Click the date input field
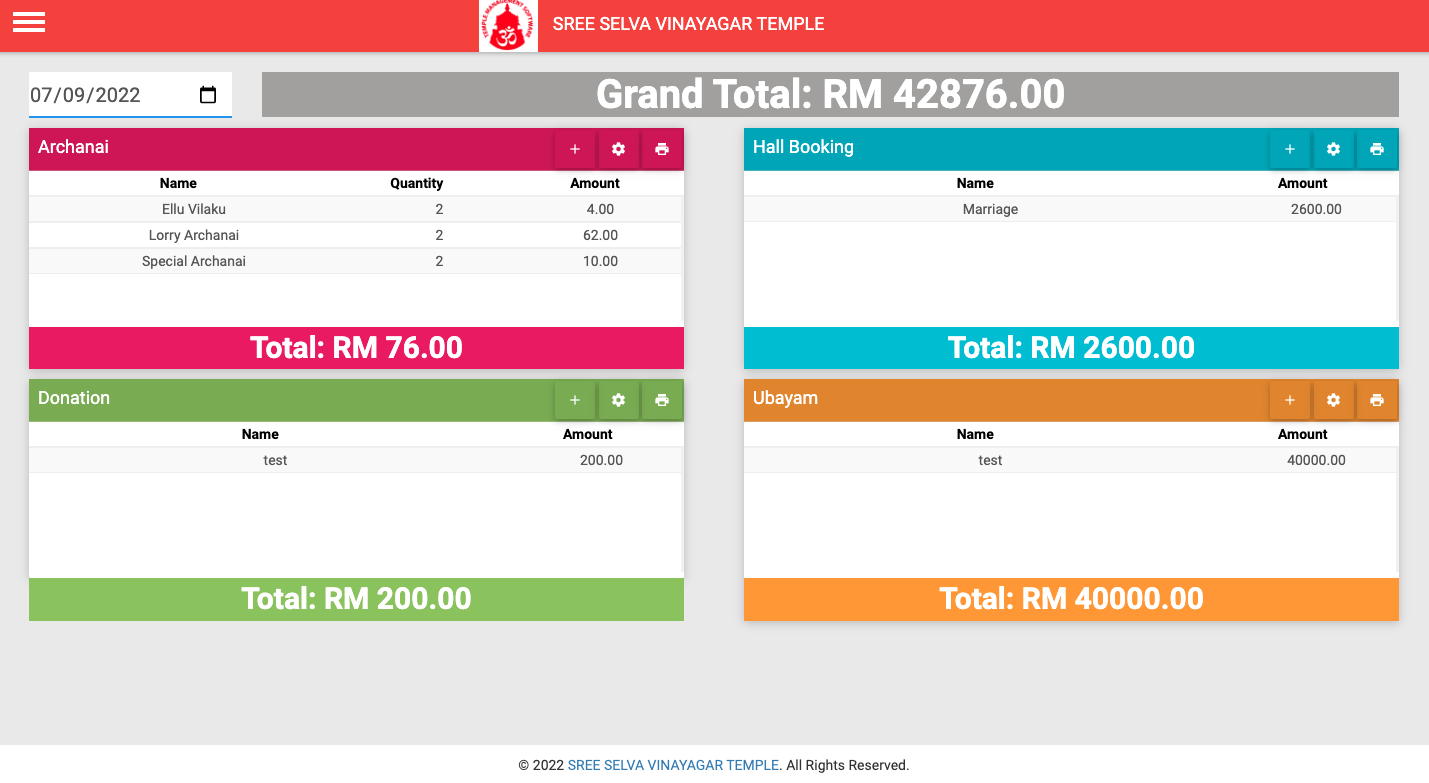Image resolution: width=1429 pixels, height=783 pixels. click(x=100, y=95)
